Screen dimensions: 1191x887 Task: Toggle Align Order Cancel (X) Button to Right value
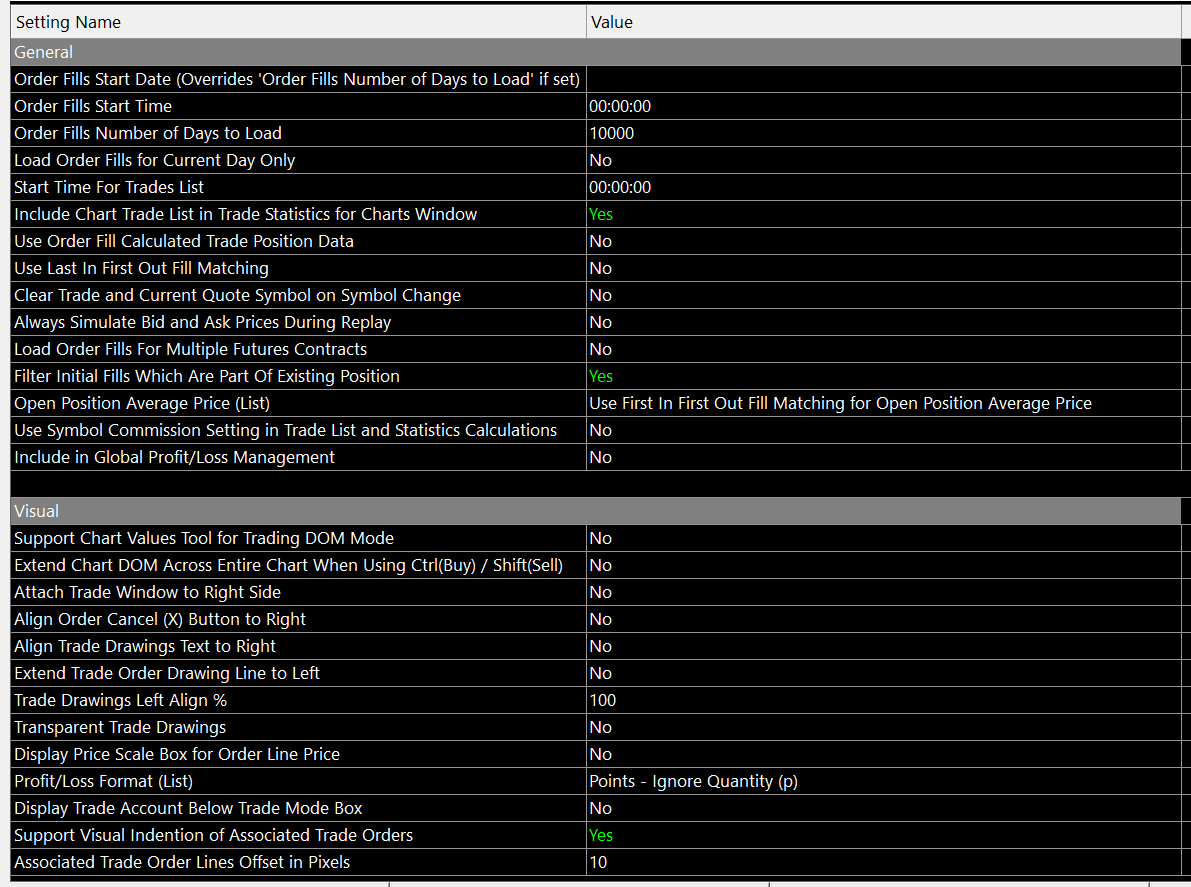(x=883, y=619)
